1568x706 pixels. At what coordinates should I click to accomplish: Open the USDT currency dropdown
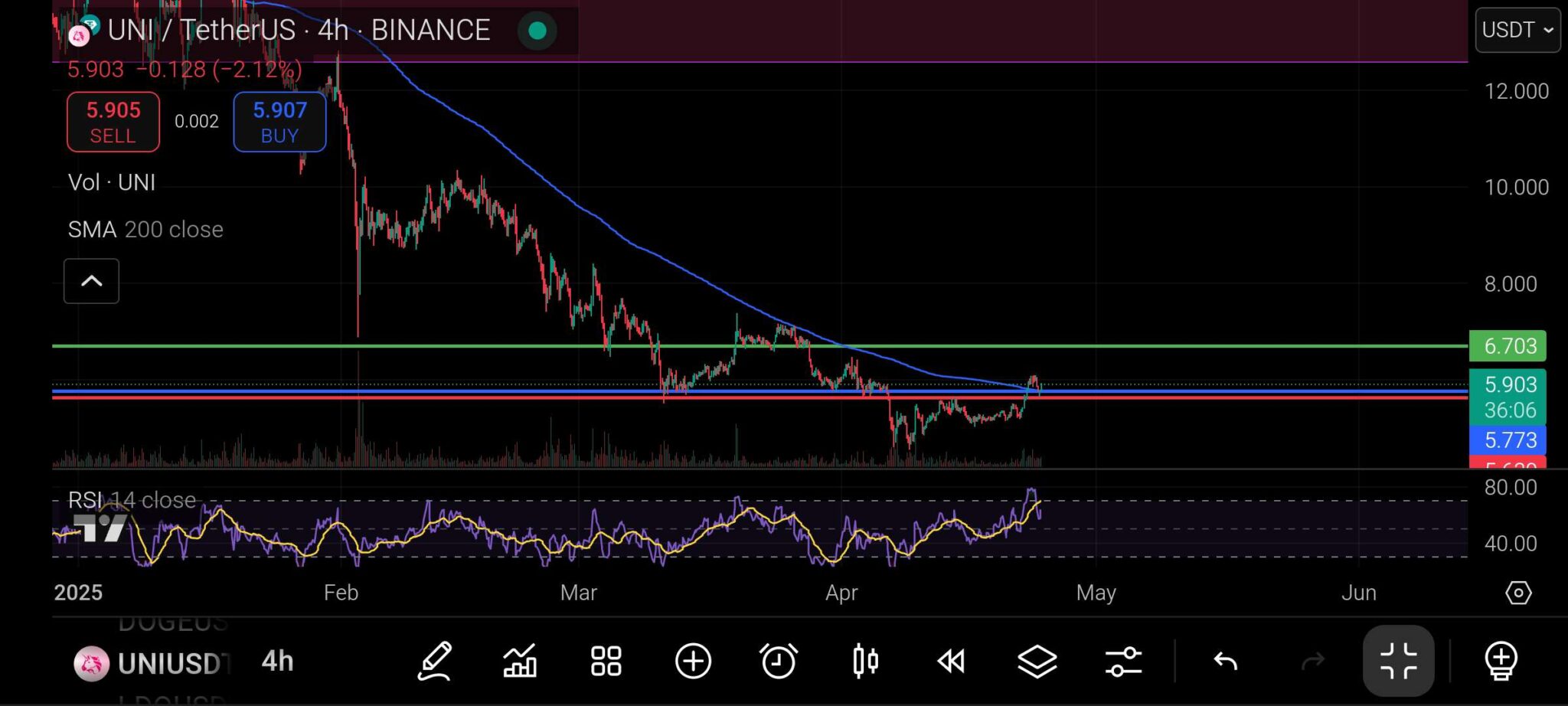(x=1517, y=30)
